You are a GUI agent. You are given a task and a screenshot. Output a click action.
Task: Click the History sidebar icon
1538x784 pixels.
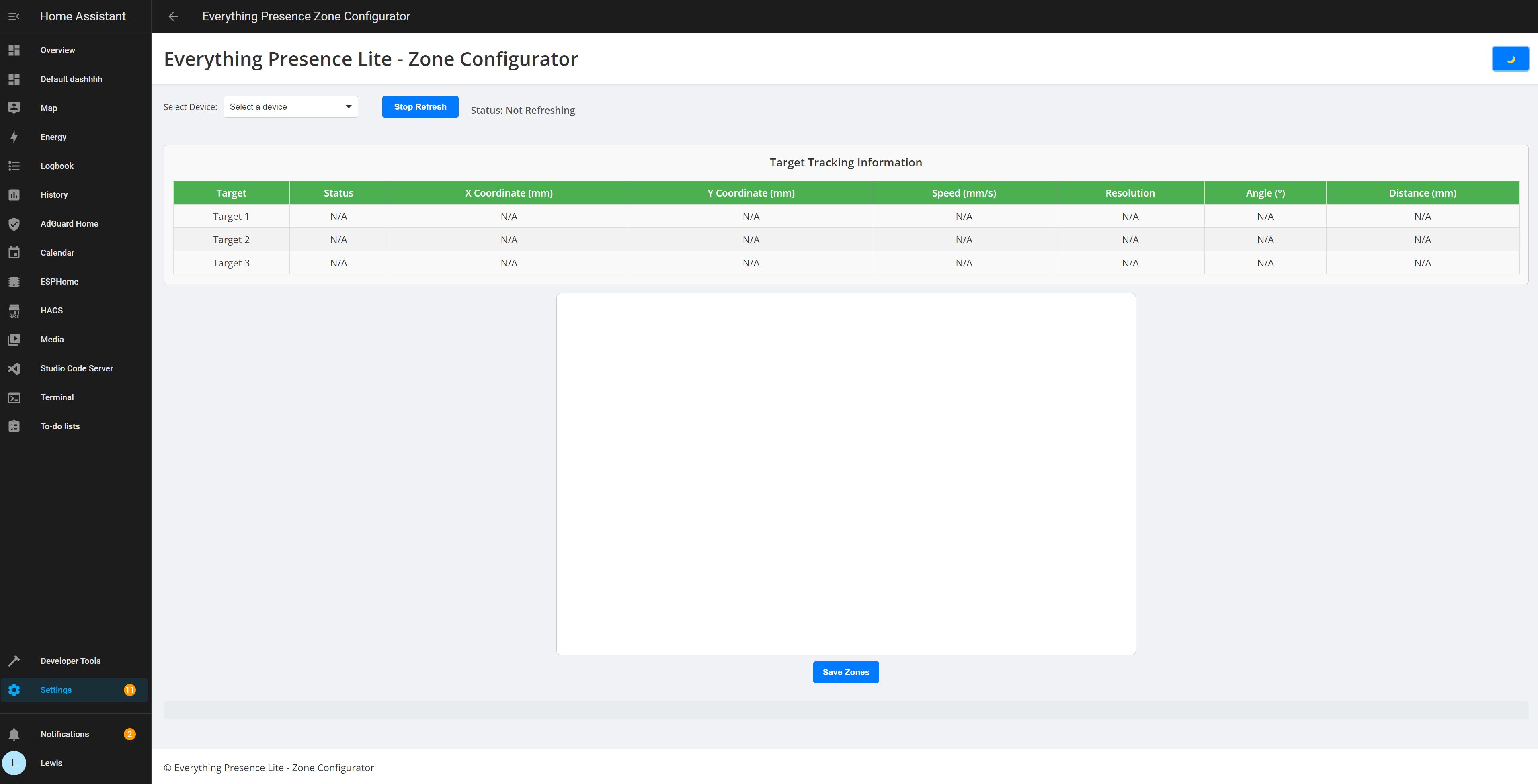point(15,195)
